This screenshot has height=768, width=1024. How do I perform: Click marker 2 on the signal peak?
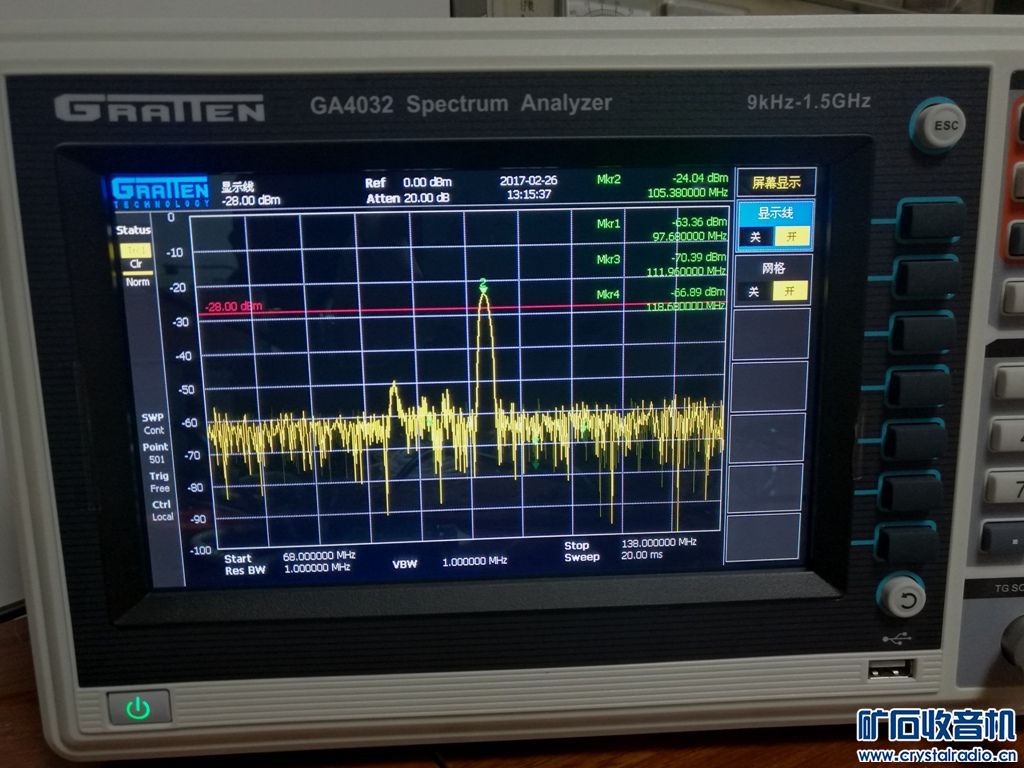click(483, 284)
